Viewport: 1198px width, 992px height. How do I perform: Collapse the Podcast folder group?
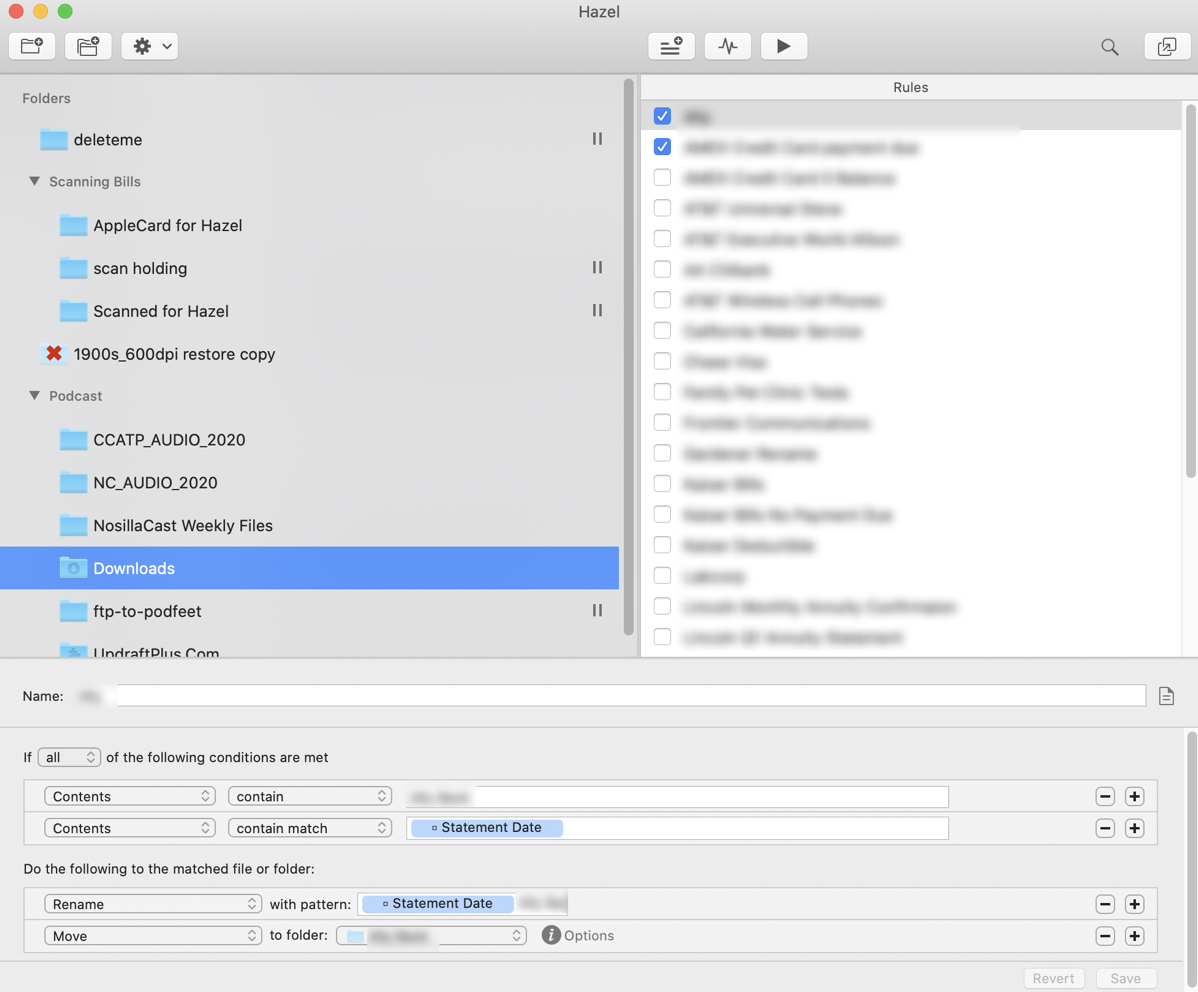[x=35, y=396]
